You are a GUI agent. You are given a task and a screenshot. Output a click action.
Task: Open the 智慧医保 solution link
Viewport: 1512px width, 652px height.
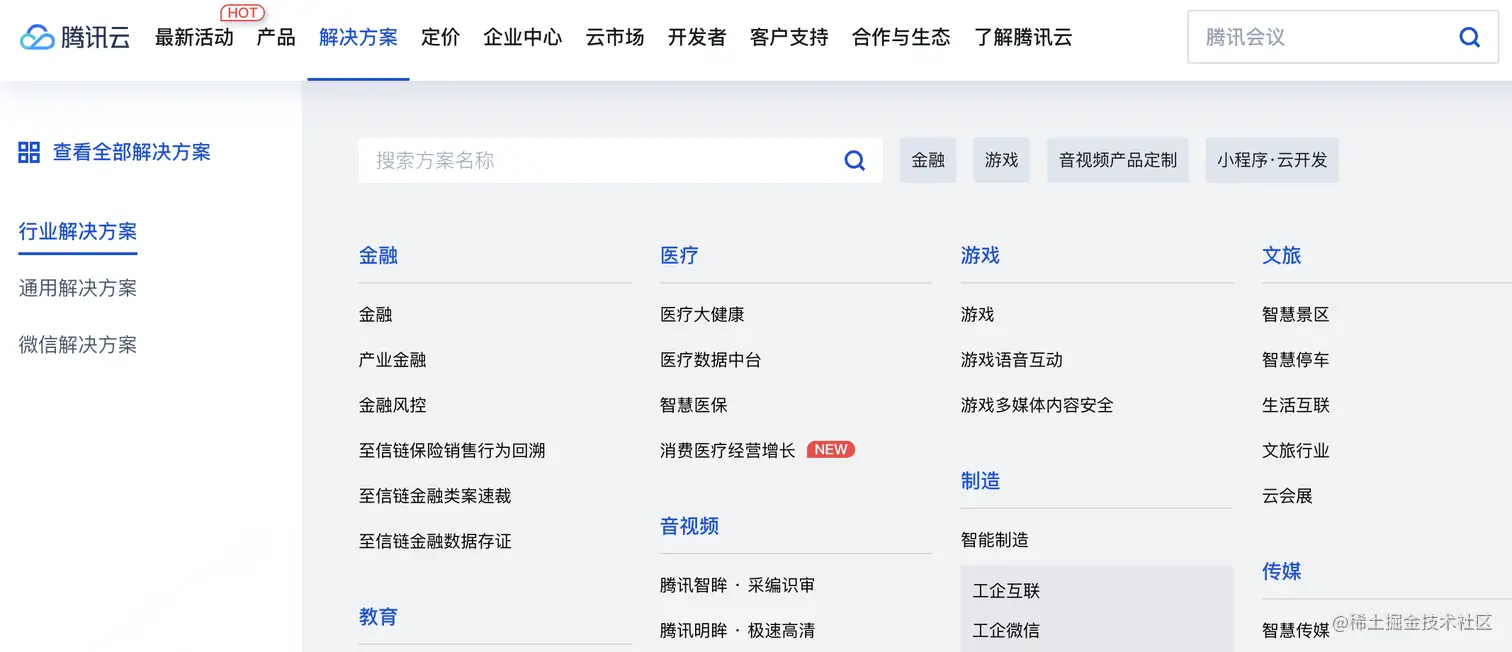click(693, 405)
